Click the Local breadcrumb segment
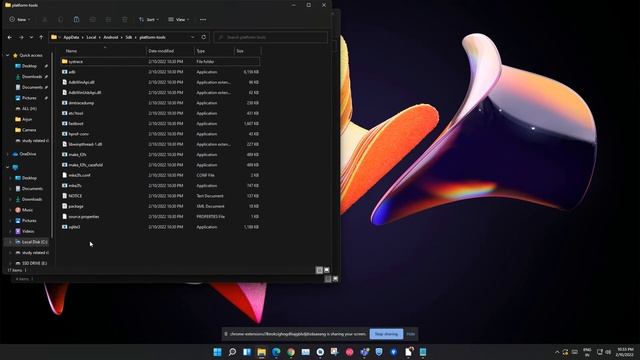 point(91,37)
